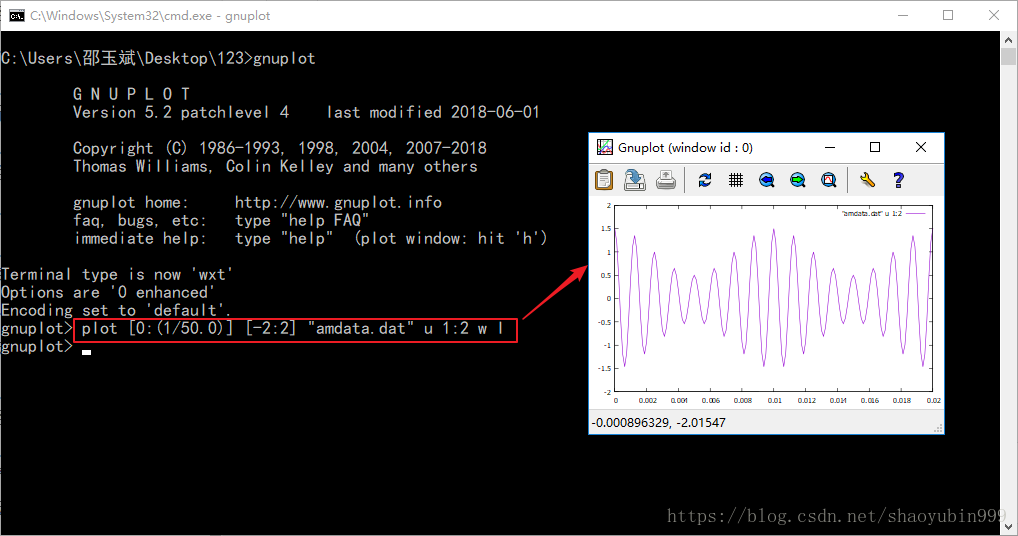The image size is (1018, 536).
Task: Click the coordinates readout in Gnuplot status bar
Action: pos(658,422)
